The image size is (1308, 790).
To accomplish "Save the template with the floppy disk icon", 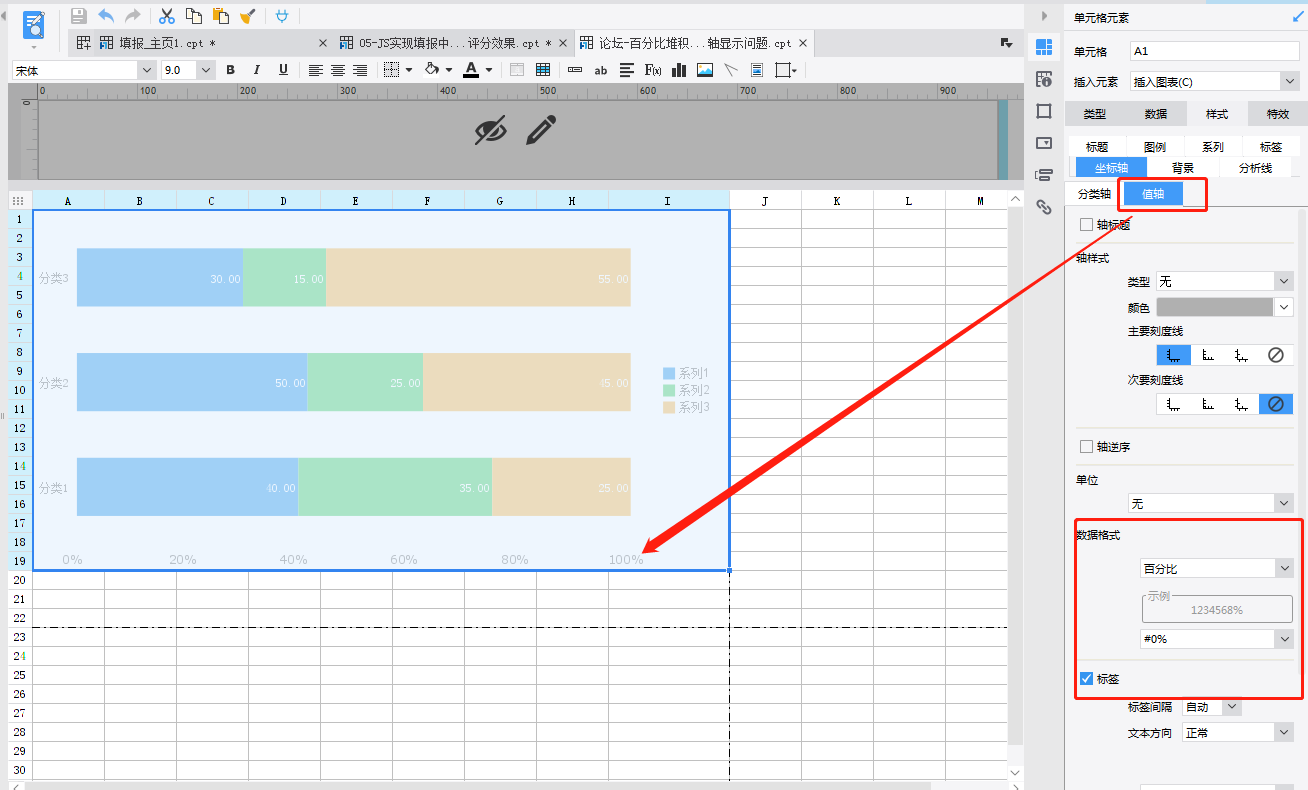I will click(78, 16).
